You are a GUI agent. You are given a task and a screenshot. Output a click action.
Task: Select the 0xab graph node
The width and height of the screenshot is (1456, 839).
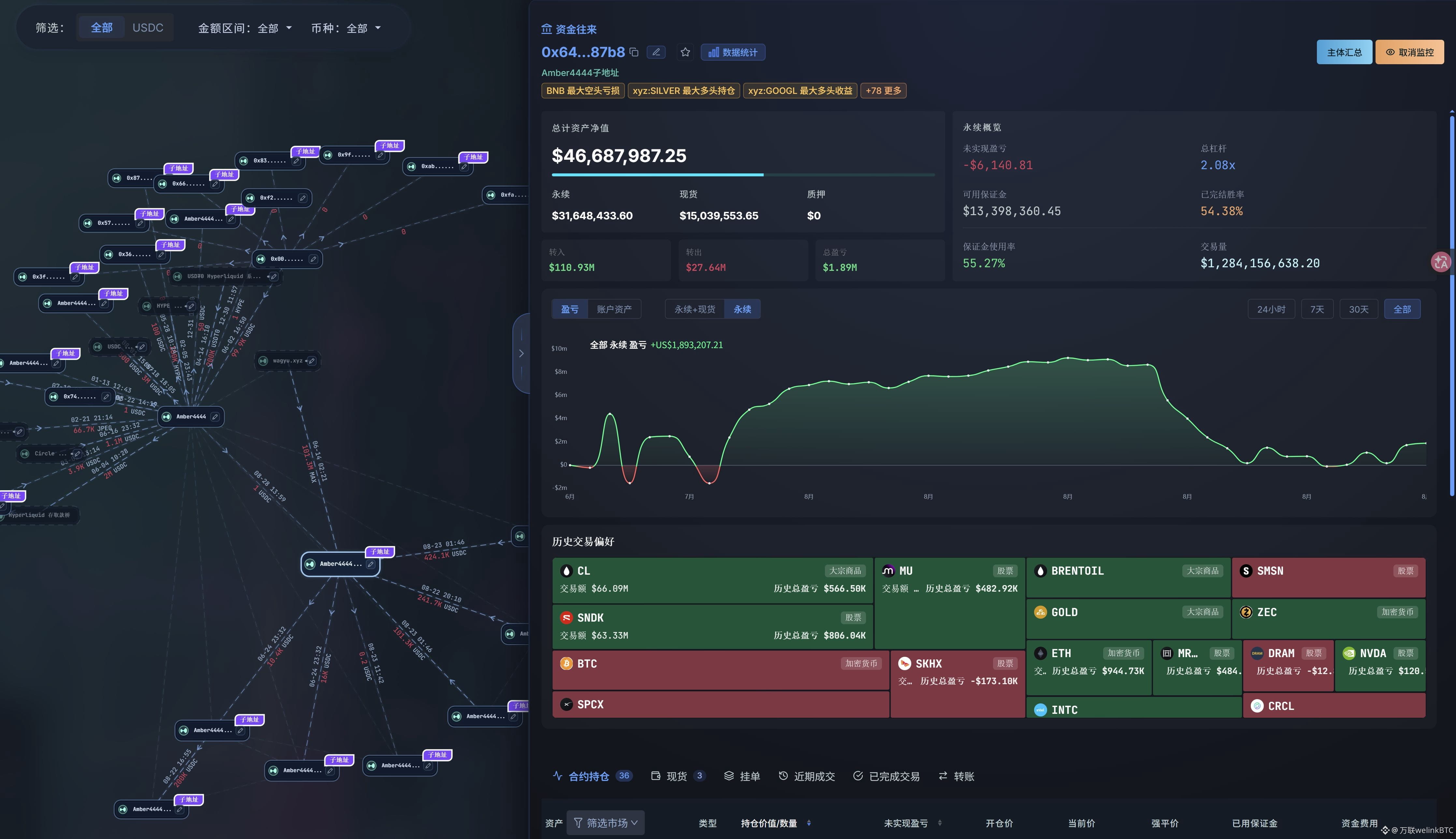coord(438,166)
